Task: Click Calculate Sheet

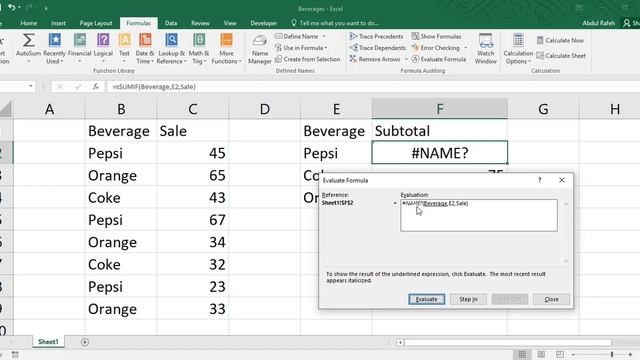Action: click(561, 56)
